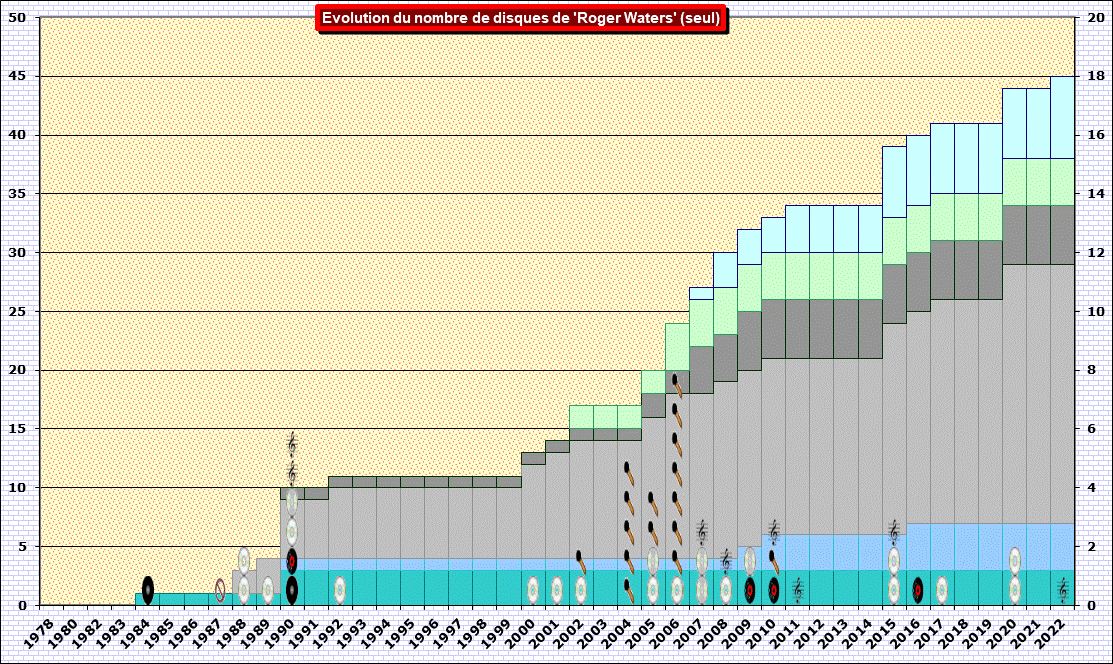Select the bottom CD icon in 2005
Image resolution: width=1113 pixels, height=664 pixels.
(653, 590)
